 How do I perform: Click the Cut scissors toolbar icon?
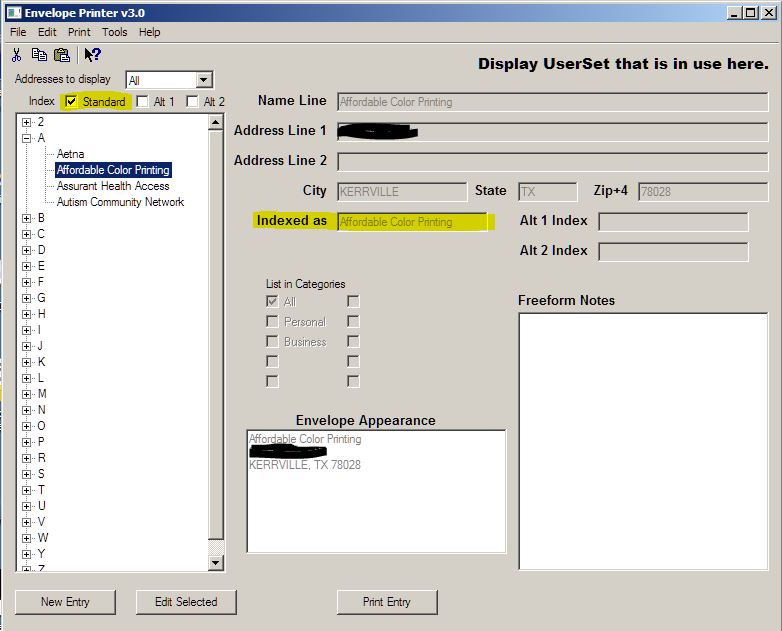pos(17,55)
